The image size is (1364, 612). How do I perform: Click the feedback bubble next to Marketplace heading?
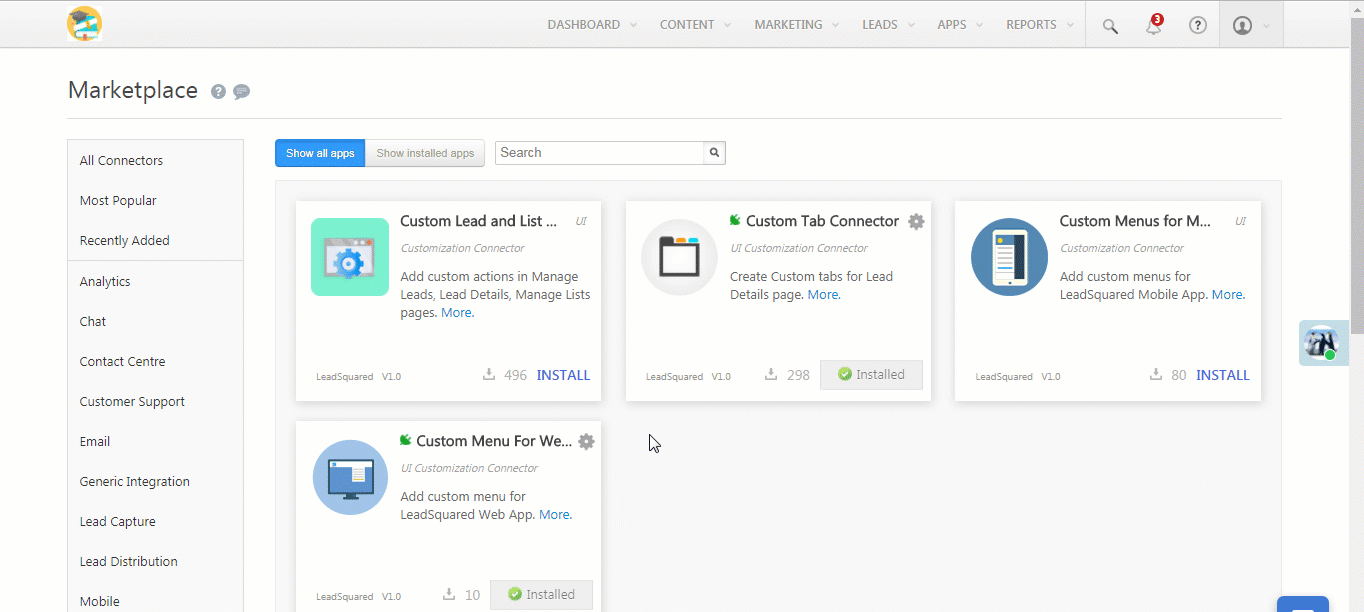click(241, 91)
